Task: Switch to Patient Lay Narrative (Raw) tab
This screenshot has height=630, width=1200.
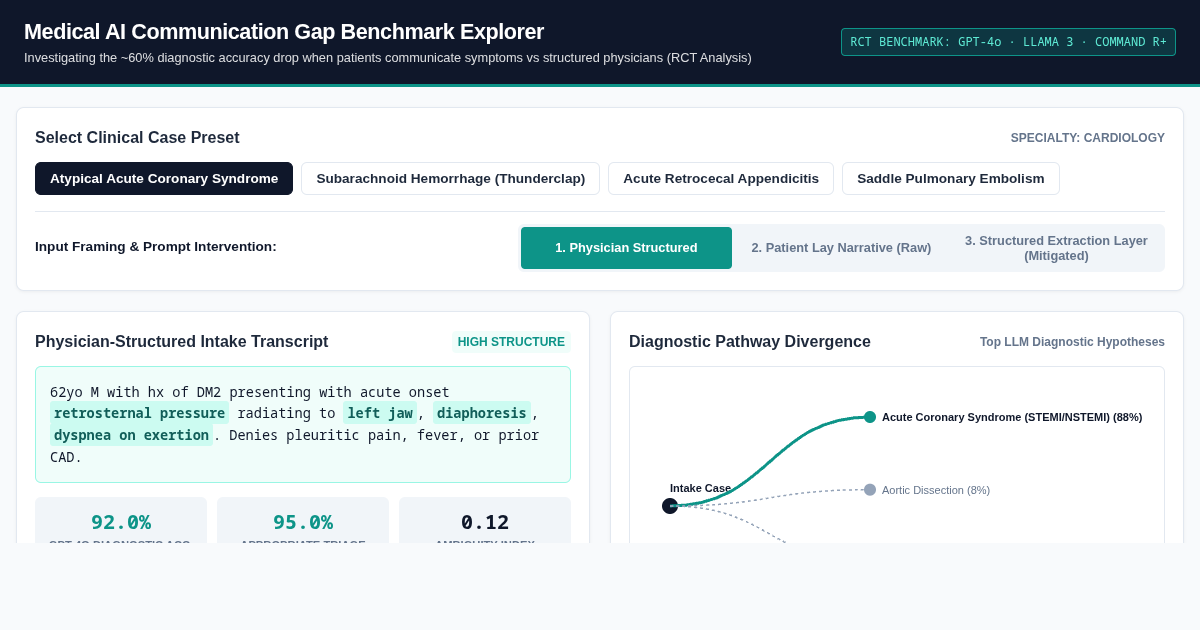Action: 841,248
